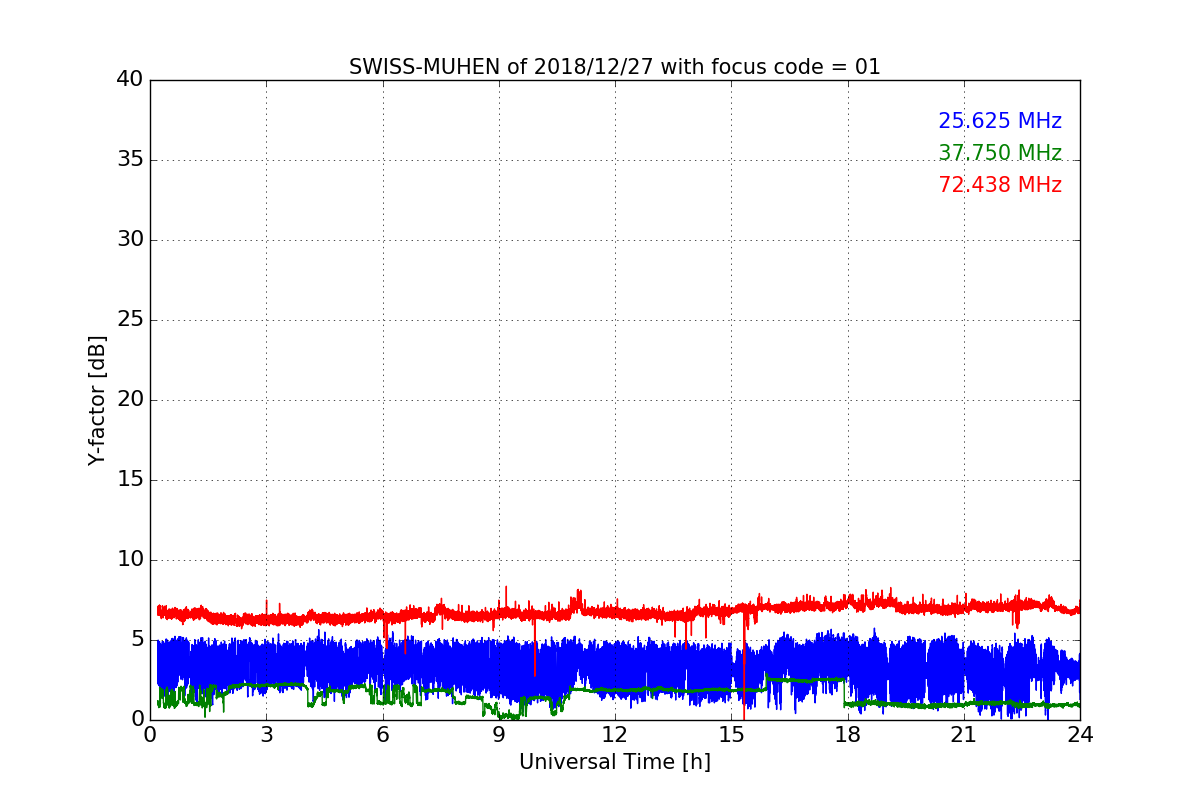Select the 37.750 MHz legend label

coord(1000,153)
